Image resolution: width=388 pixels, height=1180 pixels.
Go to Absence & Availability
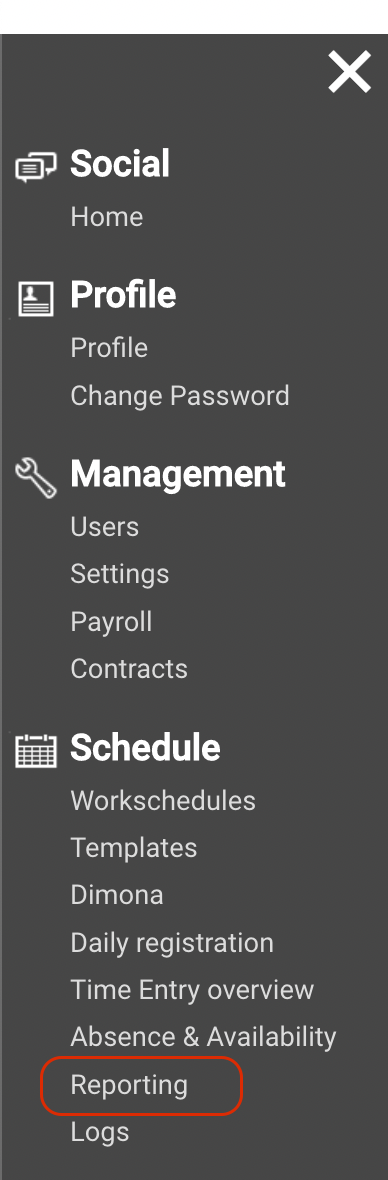click(203, 1038)
